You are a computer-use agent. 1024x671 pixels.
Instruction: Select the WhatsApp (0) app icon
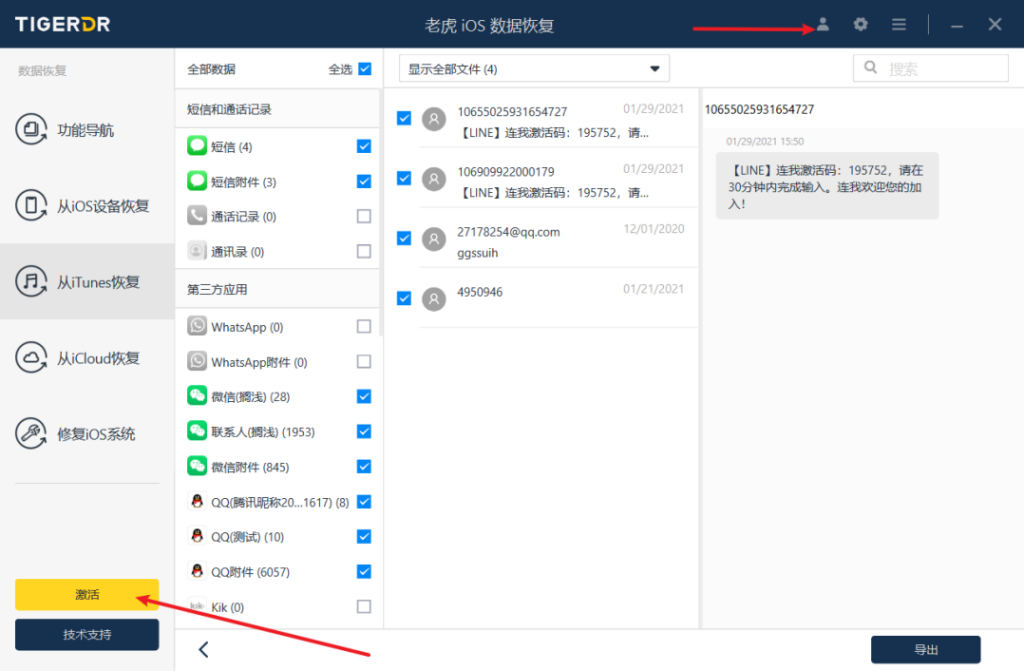[x=197, y=327]
